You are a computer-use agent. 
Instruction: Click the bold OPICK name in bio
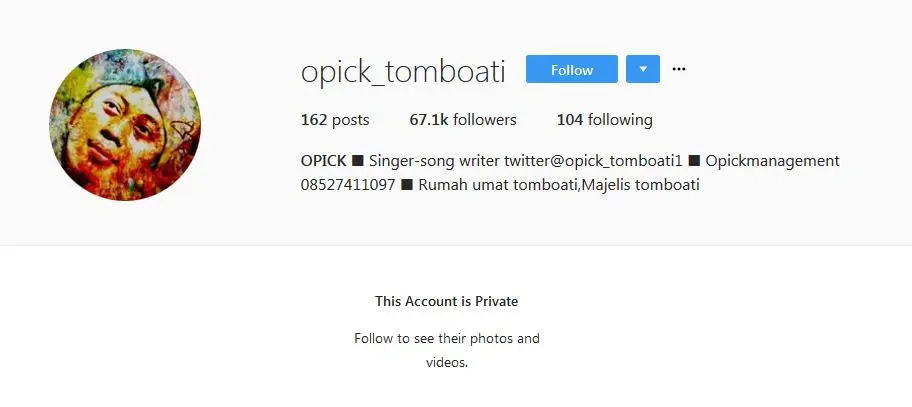[x=323, y=161]
